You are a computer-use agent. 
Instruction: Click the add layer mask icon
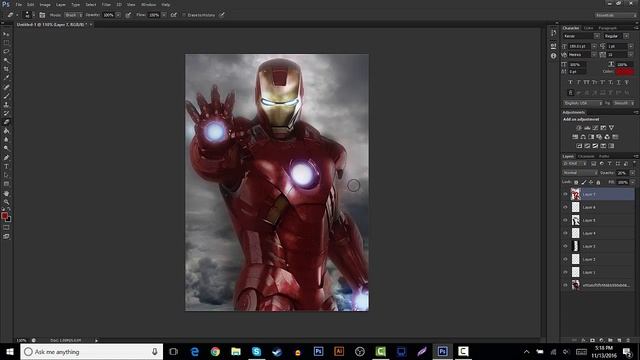point(592,340)
